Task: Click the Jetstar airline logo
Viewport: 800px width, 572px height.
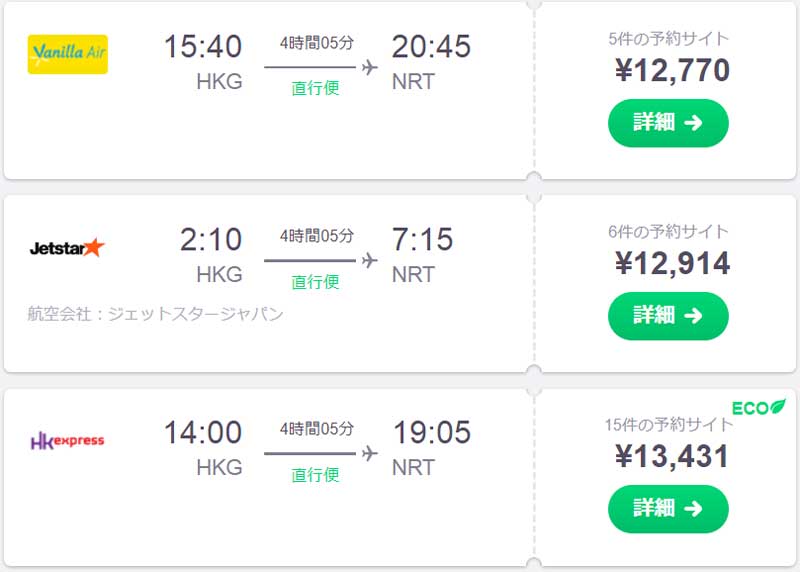Action: (67, 247)
